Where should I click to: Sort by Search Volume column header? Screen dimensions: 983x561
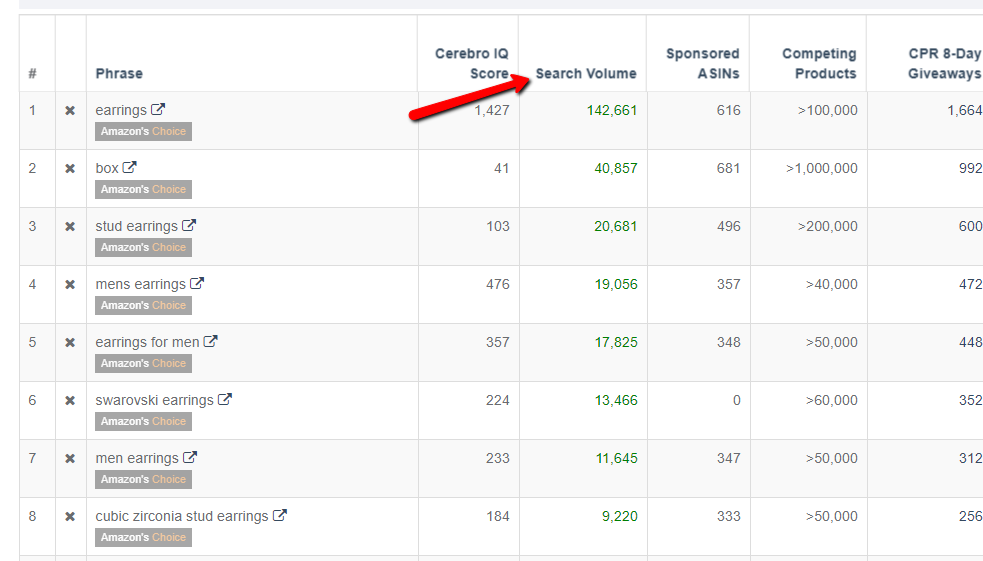586,73
